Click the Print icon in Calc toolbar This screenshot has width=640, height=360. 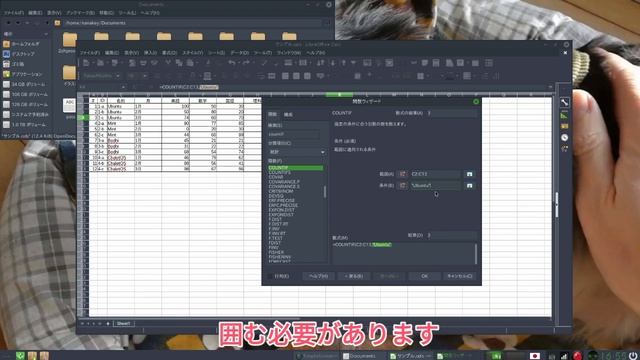[143, 63]
